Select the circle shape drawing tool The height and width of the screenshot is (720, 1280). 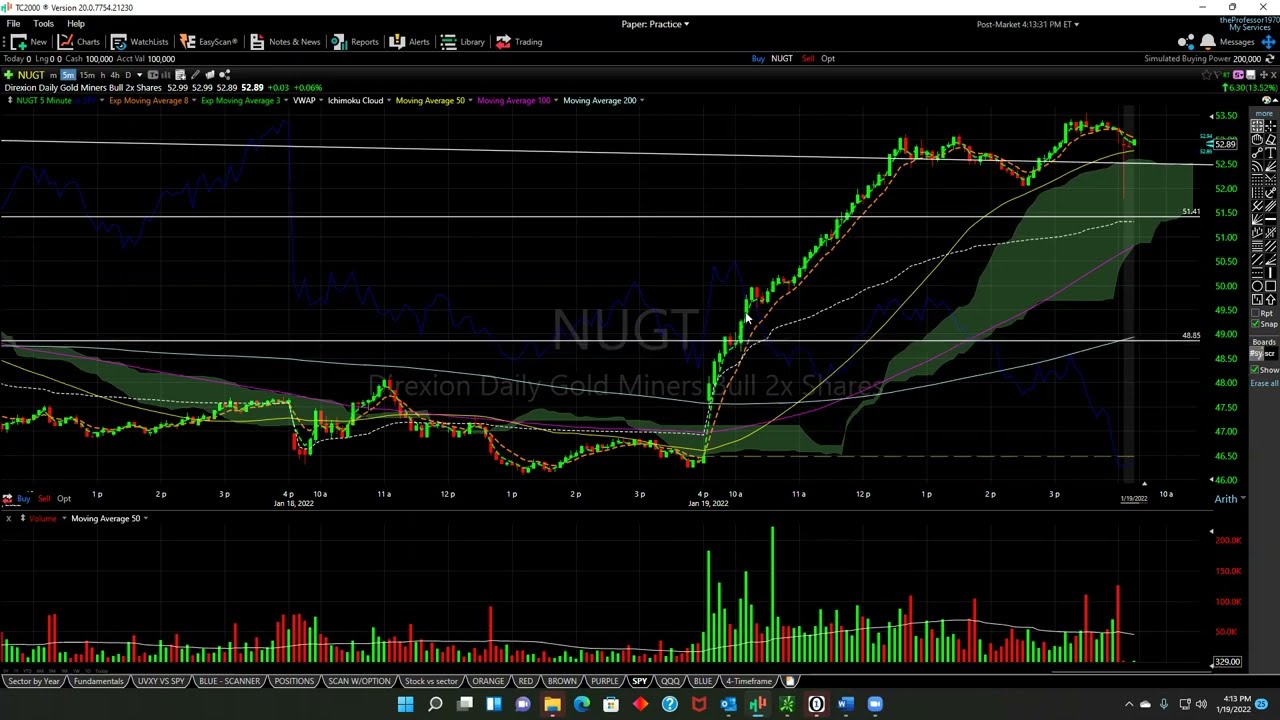click(x=1257, y=286)
